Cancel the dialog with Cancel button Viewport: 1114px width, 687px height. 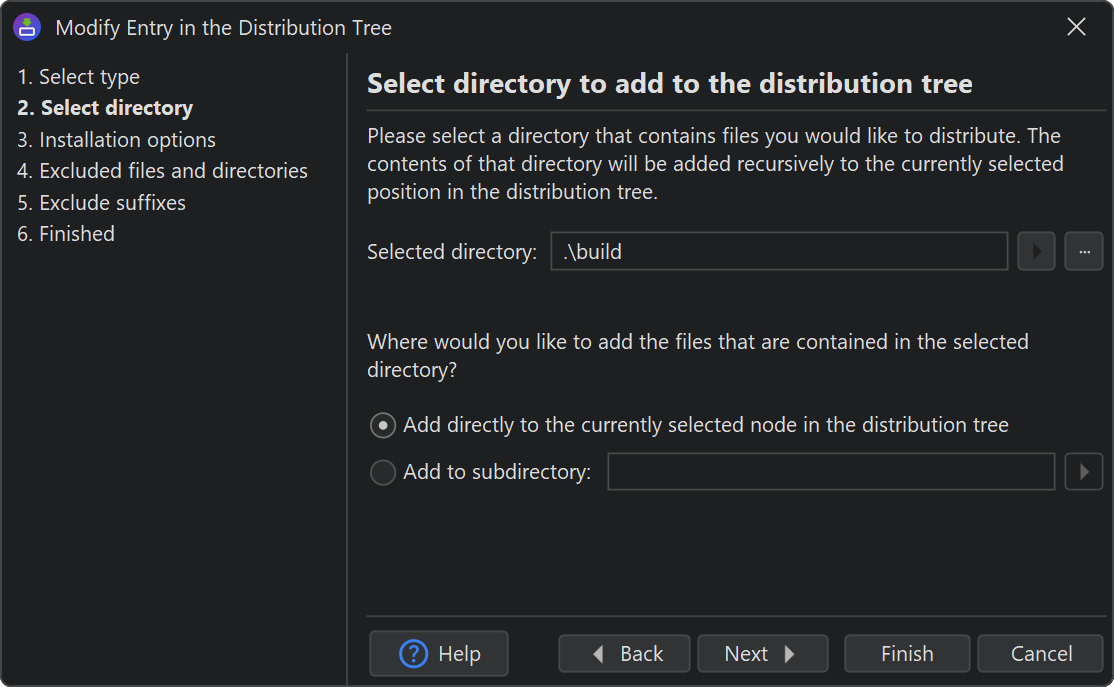[x=1040, y=654]
